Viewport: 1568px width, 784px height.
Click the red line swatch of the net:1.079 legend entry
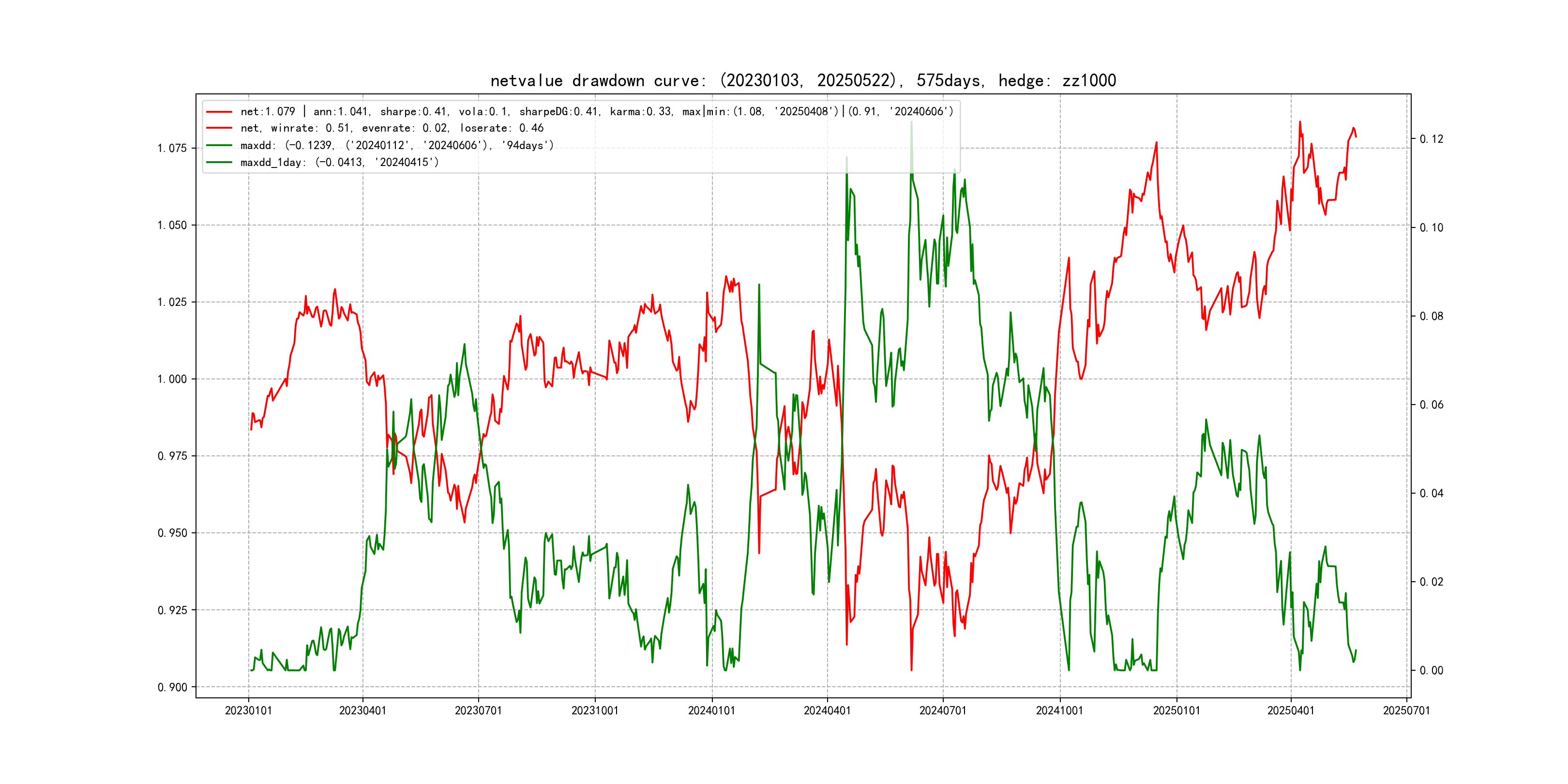pos(219,112)
